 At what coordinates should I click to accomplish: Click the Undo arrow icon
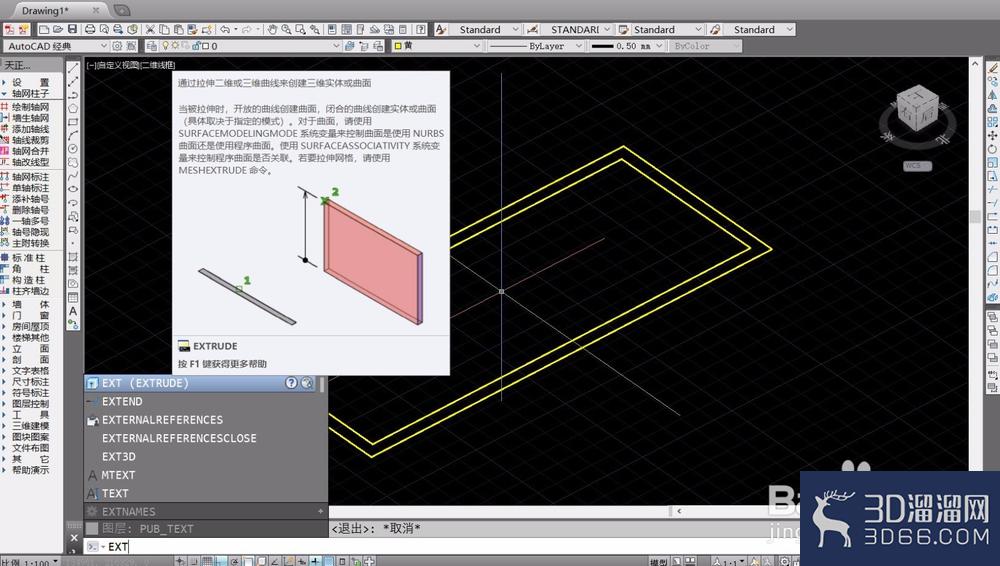click(225, 29)
